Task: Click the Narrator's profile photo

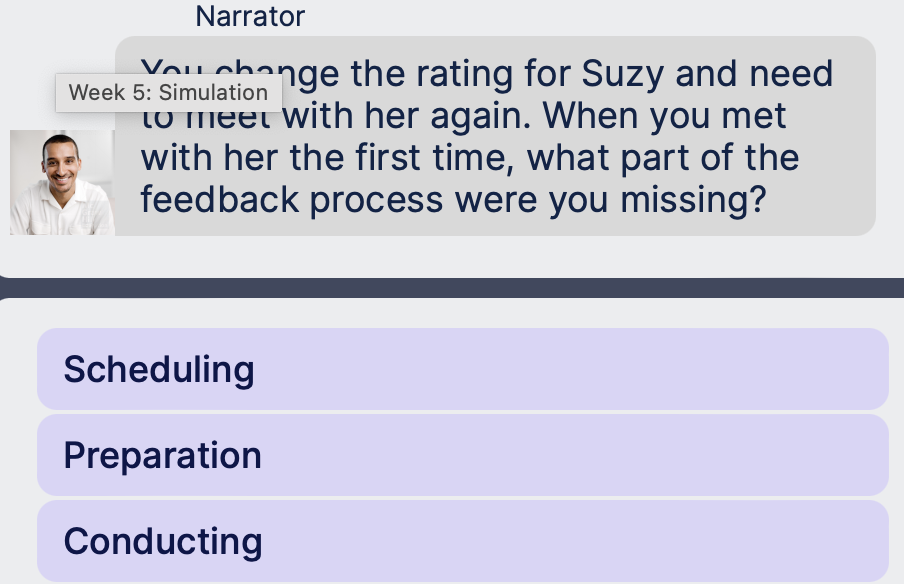Action: 62,181
